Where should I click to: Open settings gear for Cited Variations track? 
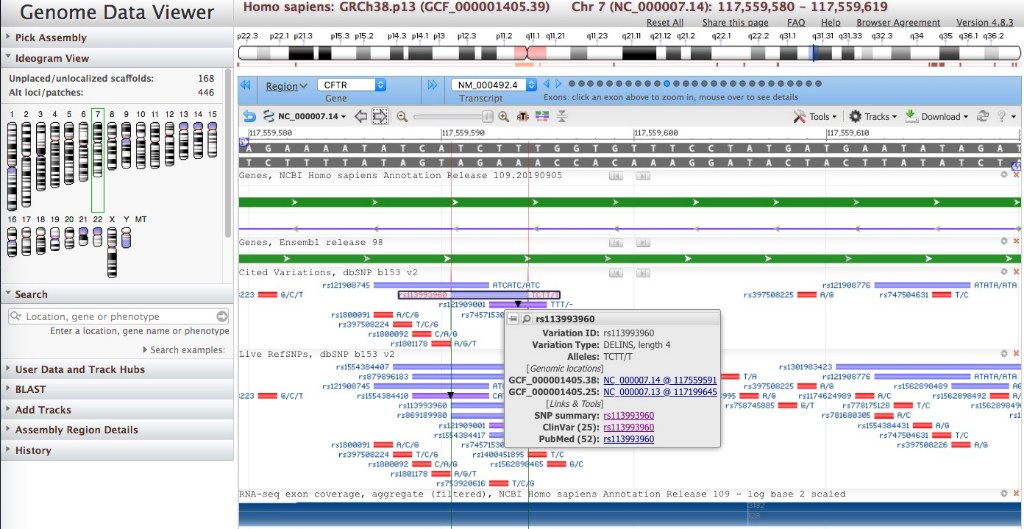click(x=1004, y=272)
